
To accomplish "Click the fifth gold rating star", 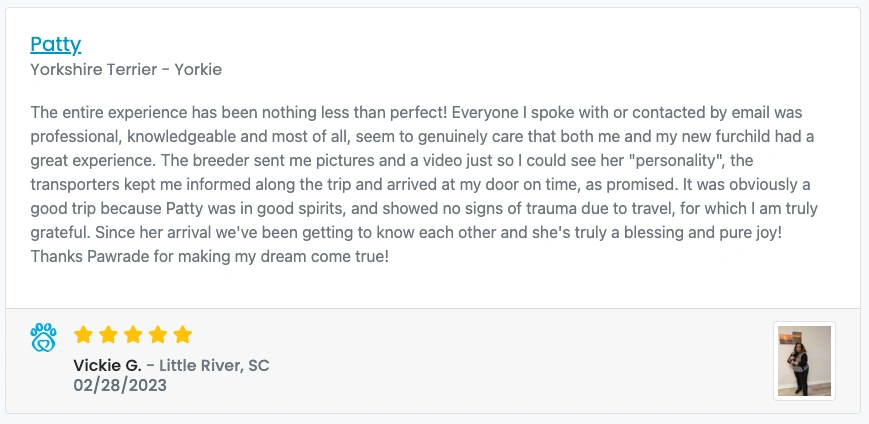I will 182,335.
